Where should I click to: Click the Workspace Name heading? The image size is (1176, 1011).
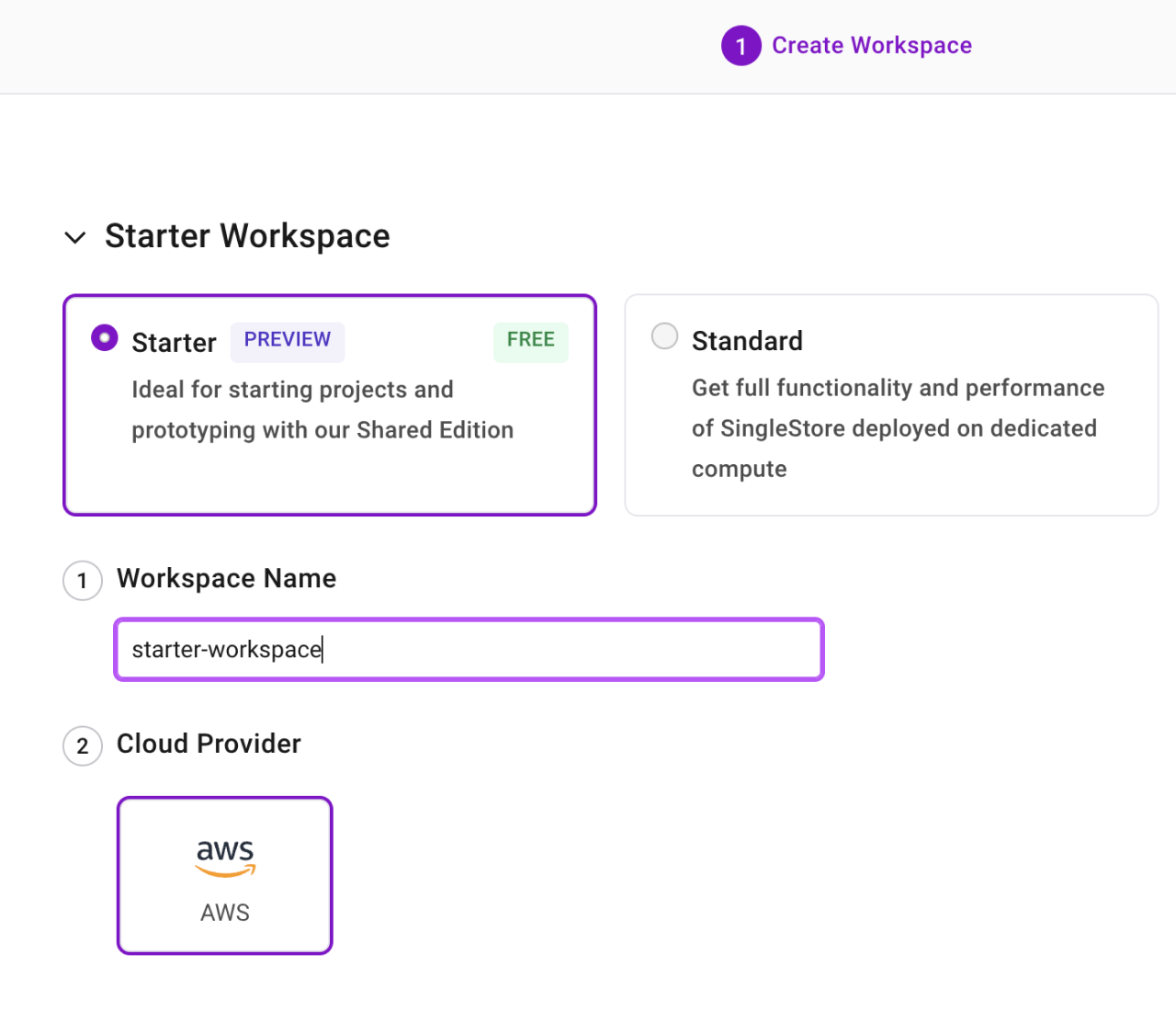225,578
